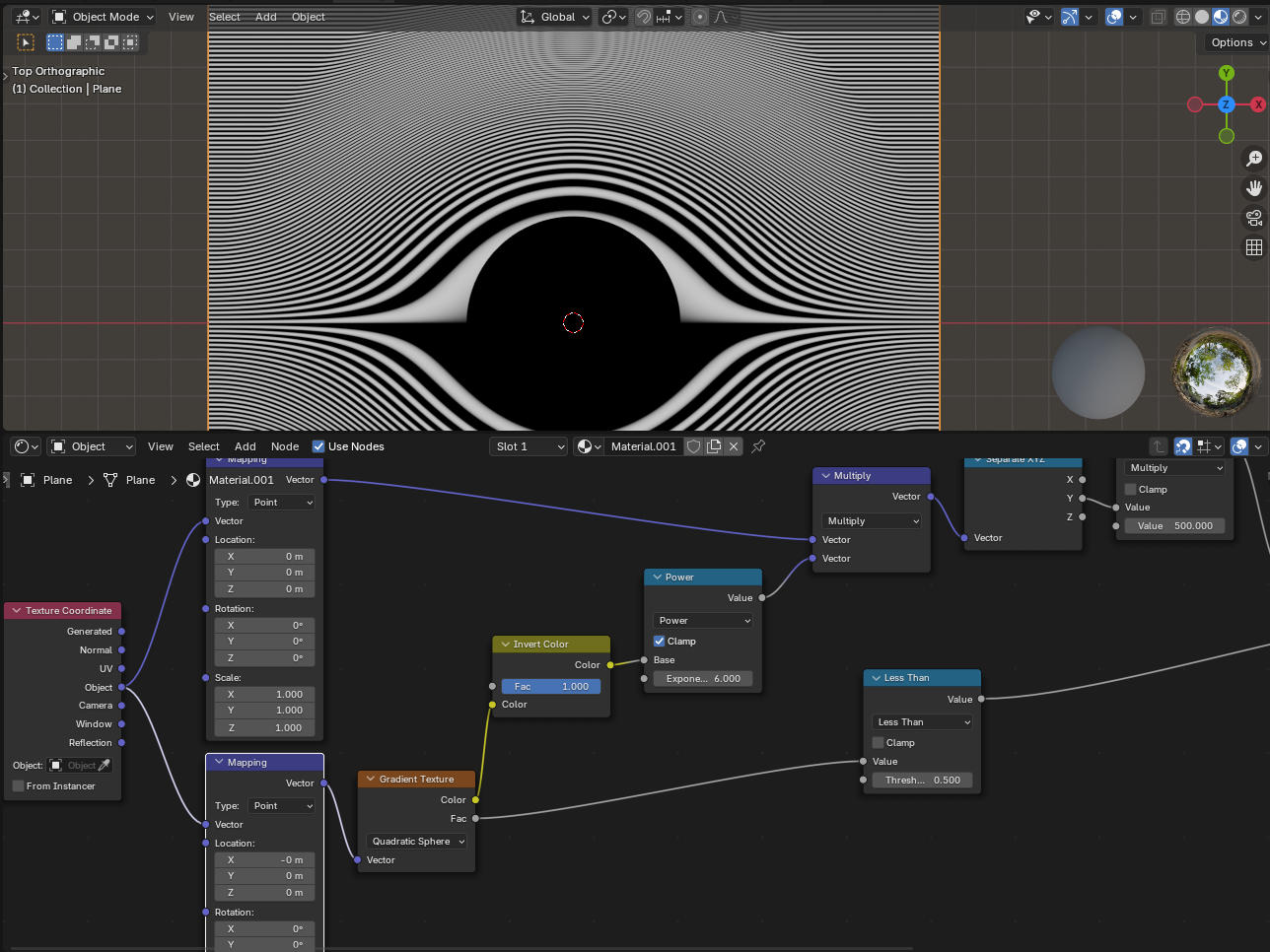The width and height of the screenshot is (1270, 952).
Task: Open the snapping options dropdown
Action: pyautogui.click(x=670, y=17)
